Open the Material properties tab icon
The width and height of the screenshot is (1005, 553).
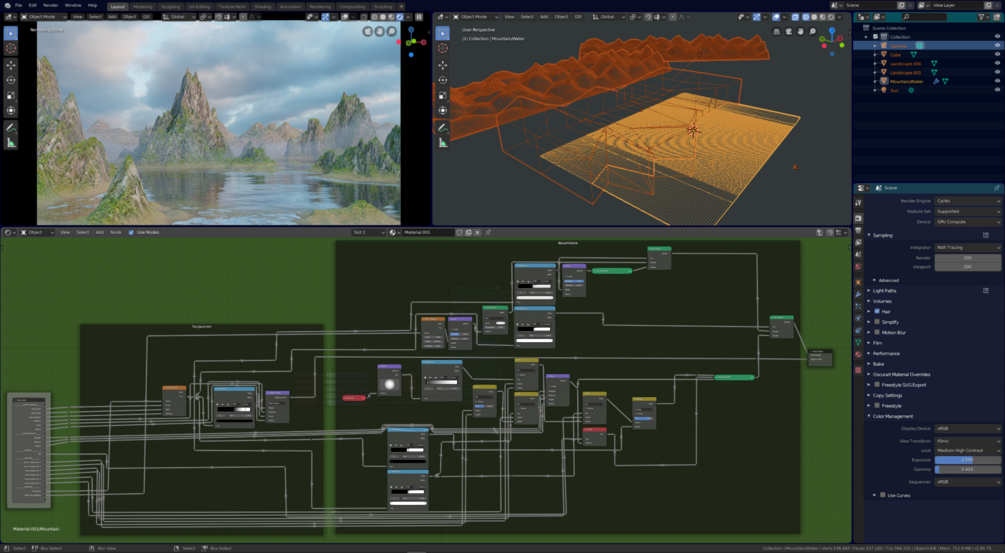(x=858, y=354)
